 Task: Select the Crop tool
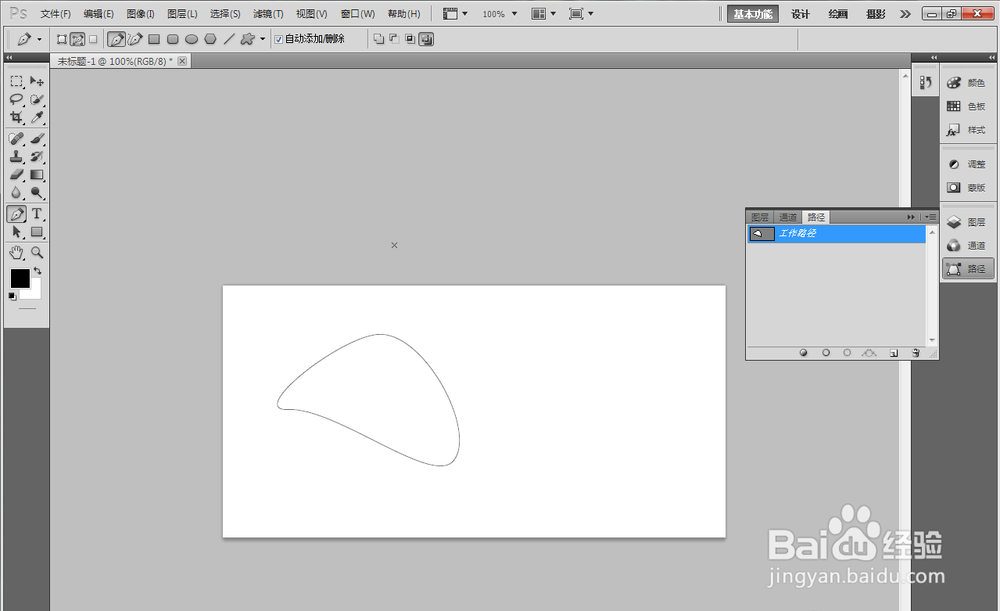[x=17, y=117]
